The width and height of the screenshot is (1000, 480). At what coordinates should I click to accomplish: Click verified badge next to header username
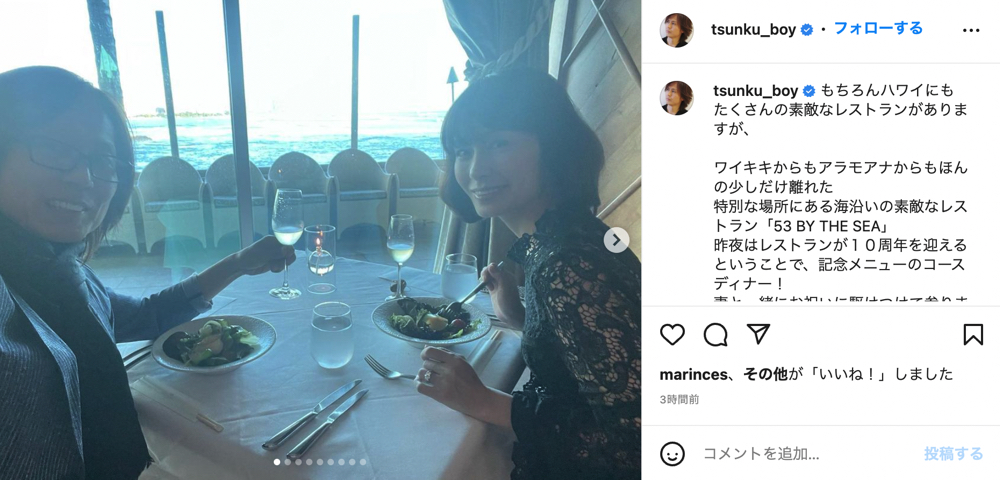807,30
